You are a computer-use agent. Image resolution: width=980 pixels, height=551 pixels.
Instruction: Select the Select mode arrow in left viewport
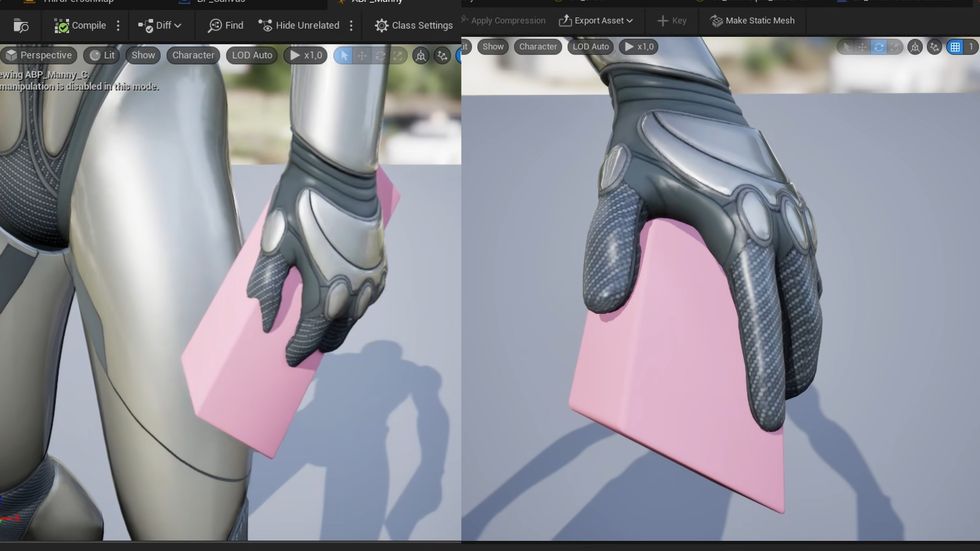pos(343,56)
